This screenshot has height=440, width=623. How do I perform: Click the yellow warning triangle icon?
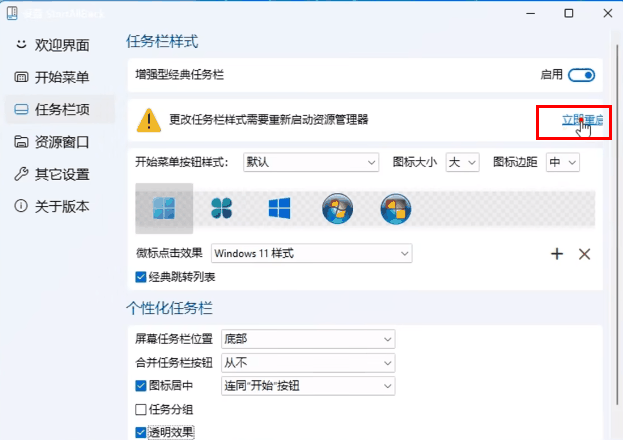pos(149,120)
